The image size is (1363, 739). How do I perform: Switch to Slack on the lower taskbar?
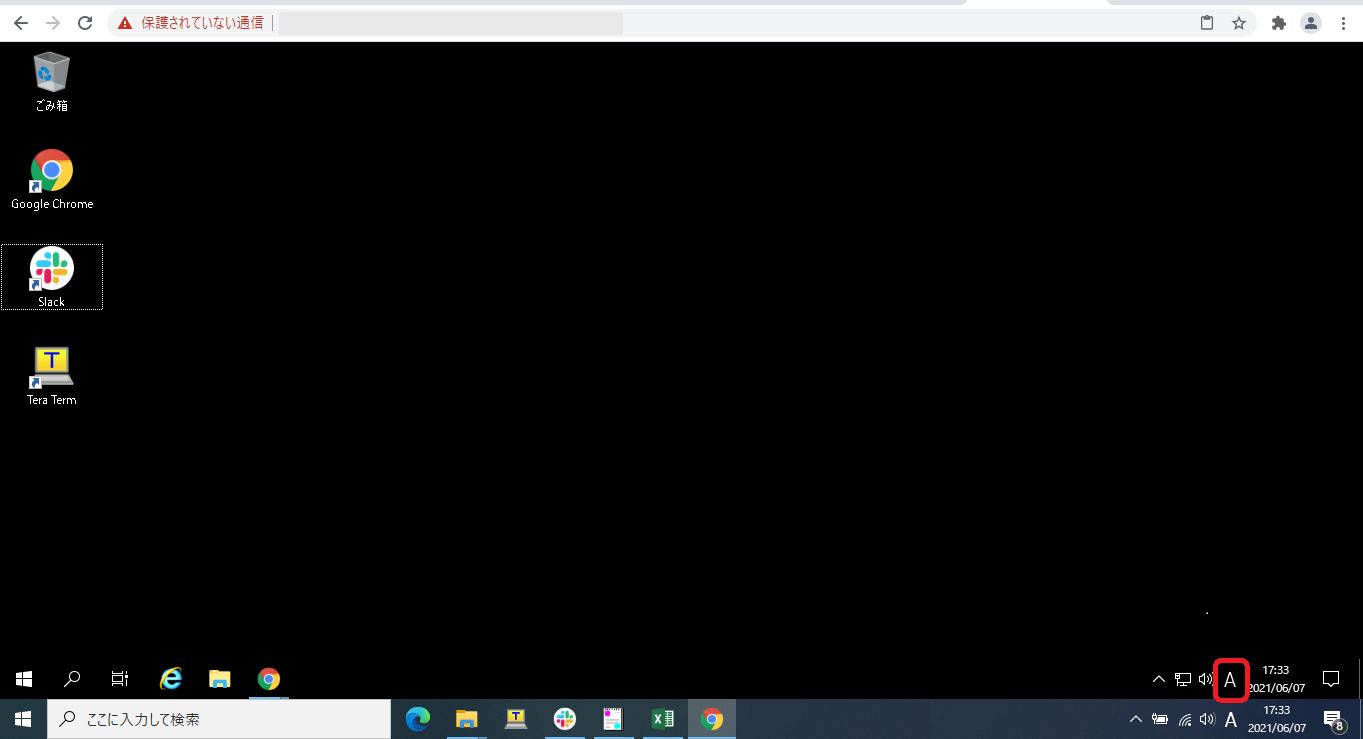coord(565,719)
